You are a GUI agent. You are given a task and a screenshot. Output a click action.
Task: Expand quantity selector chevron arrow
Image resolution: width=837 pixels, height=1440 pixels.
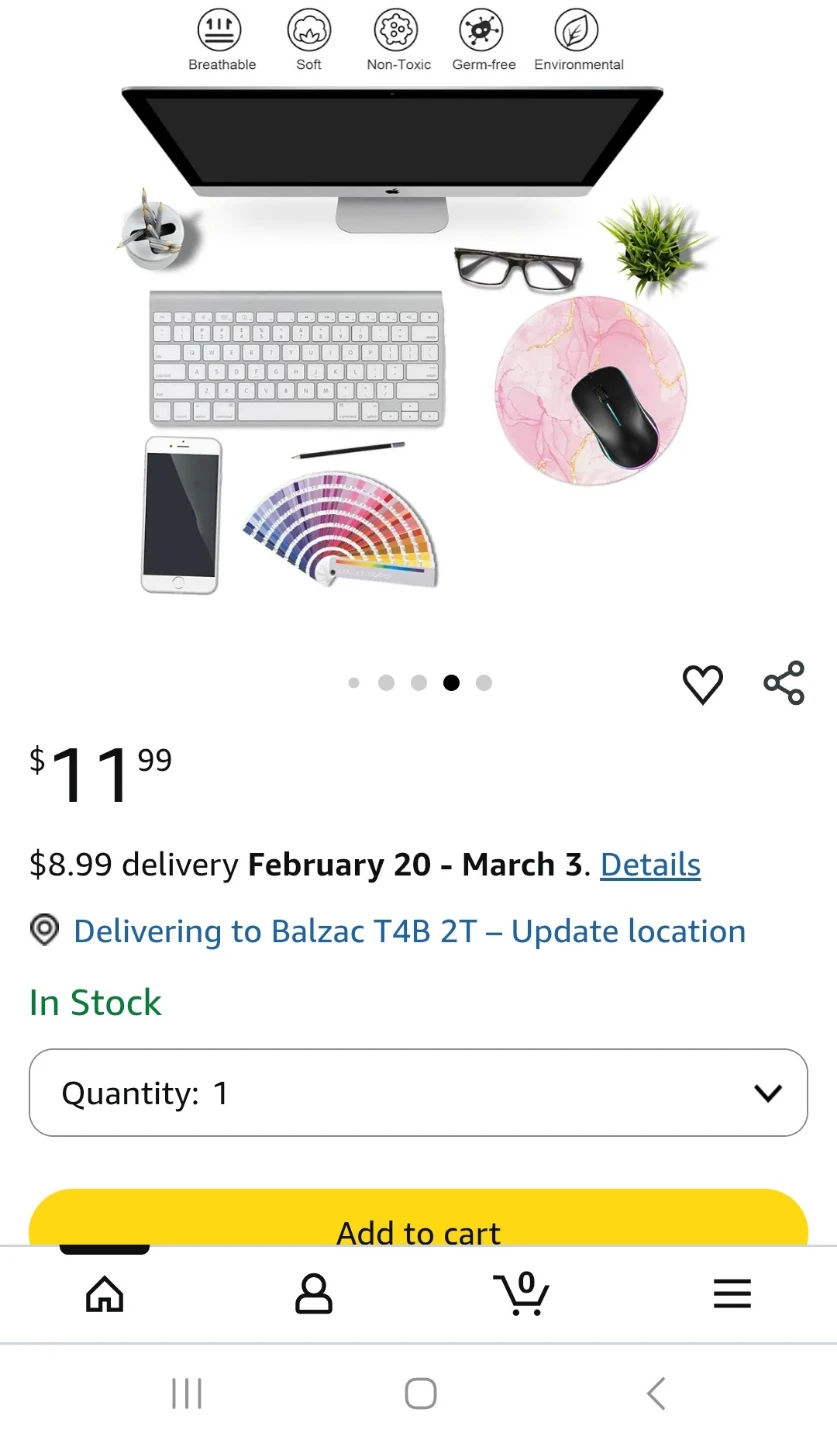point(768,1093)
